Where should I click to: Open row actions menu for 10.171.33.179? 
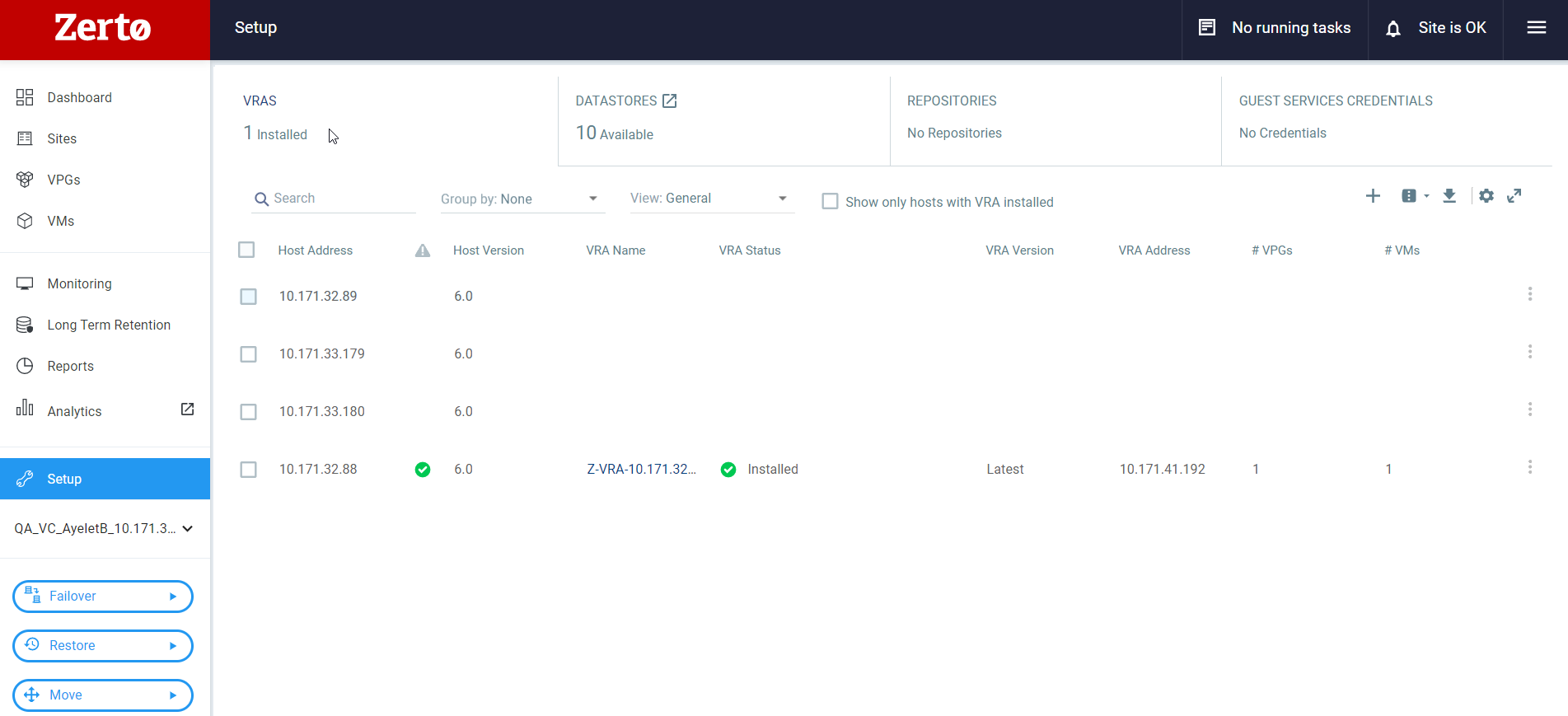(x=1530, y=352)
